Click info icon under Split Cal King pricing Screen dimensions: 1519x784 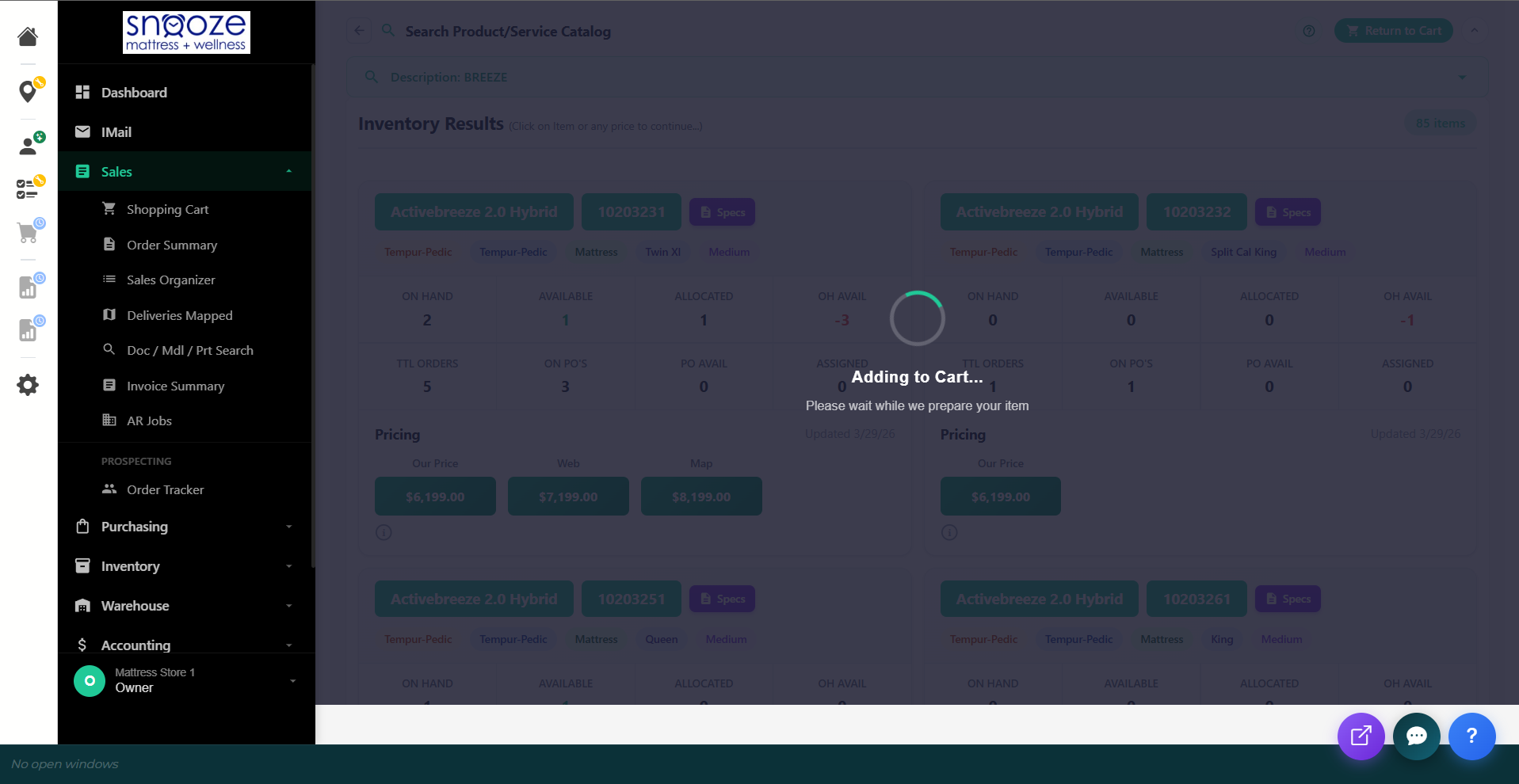(949, 532)
